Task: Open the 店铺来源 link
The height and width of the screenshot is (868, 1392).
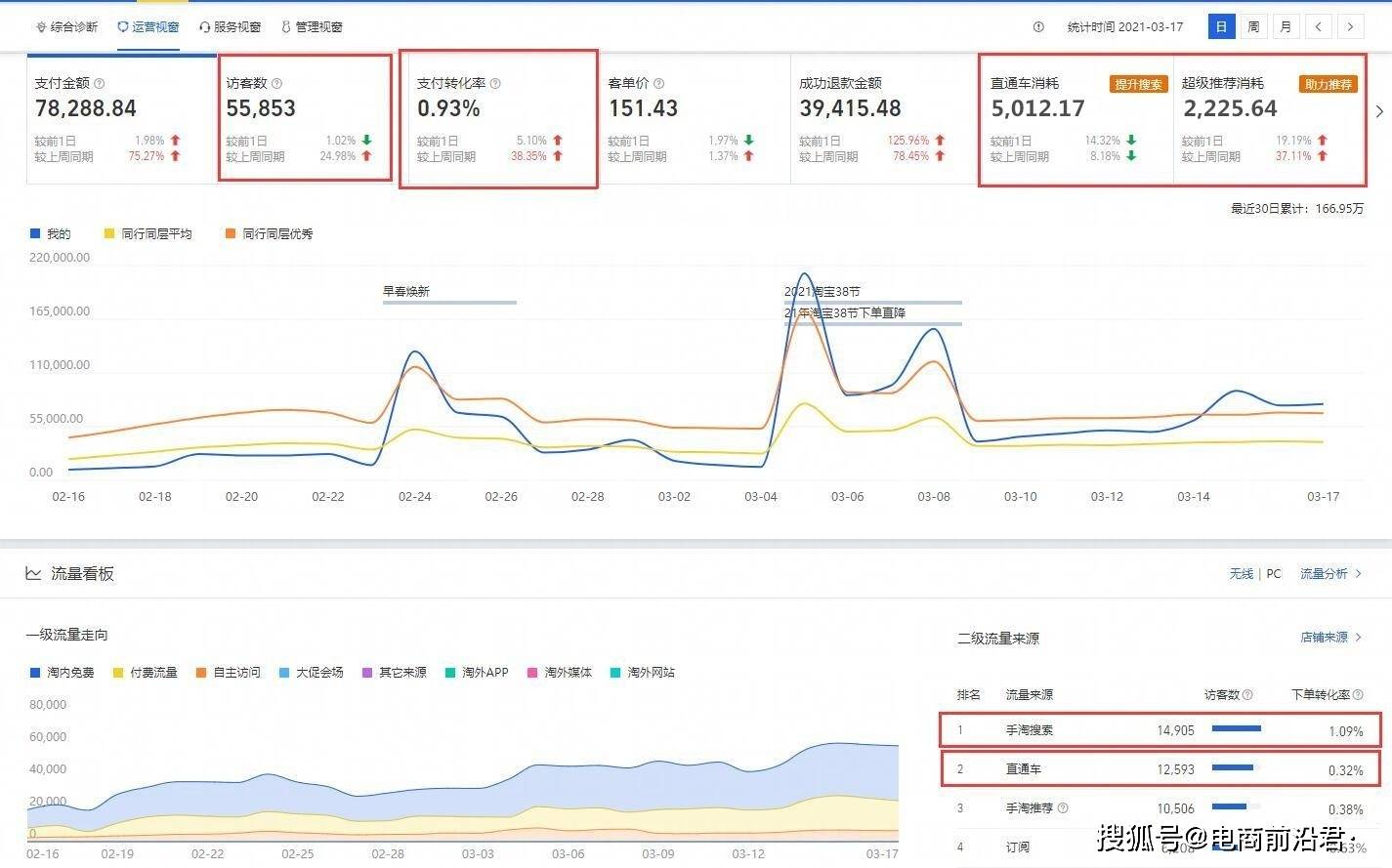Action: [x=1330, y=638]
